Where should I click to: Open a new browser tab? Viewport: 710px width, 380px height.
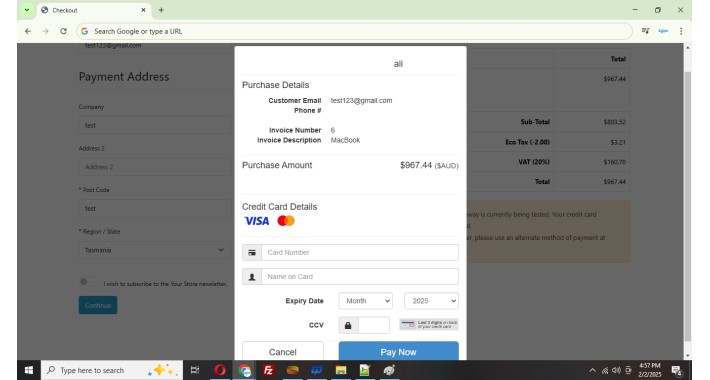pyautogui.click(x=161, y=10)
